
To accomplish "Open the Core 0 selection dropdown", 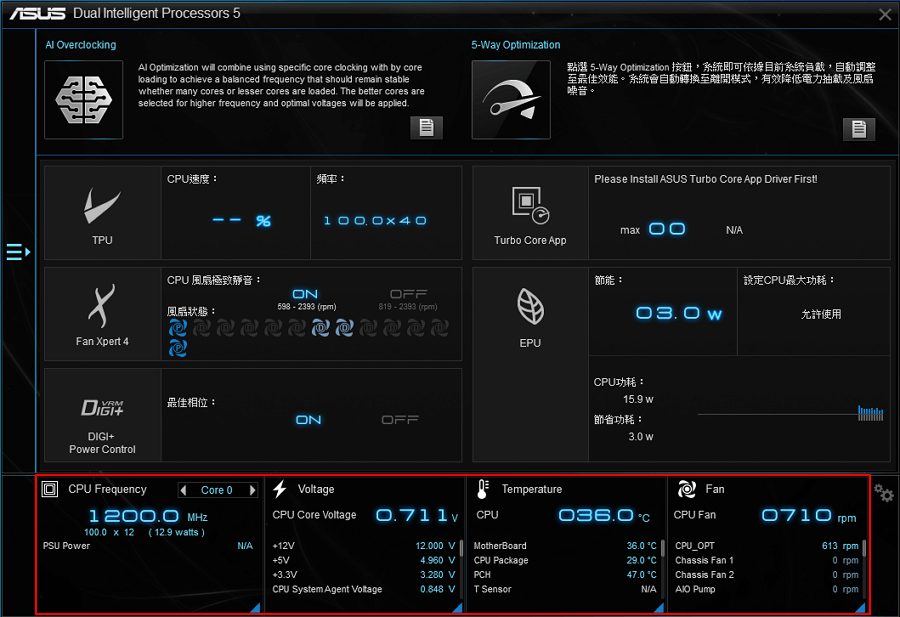I will point(220,489).
